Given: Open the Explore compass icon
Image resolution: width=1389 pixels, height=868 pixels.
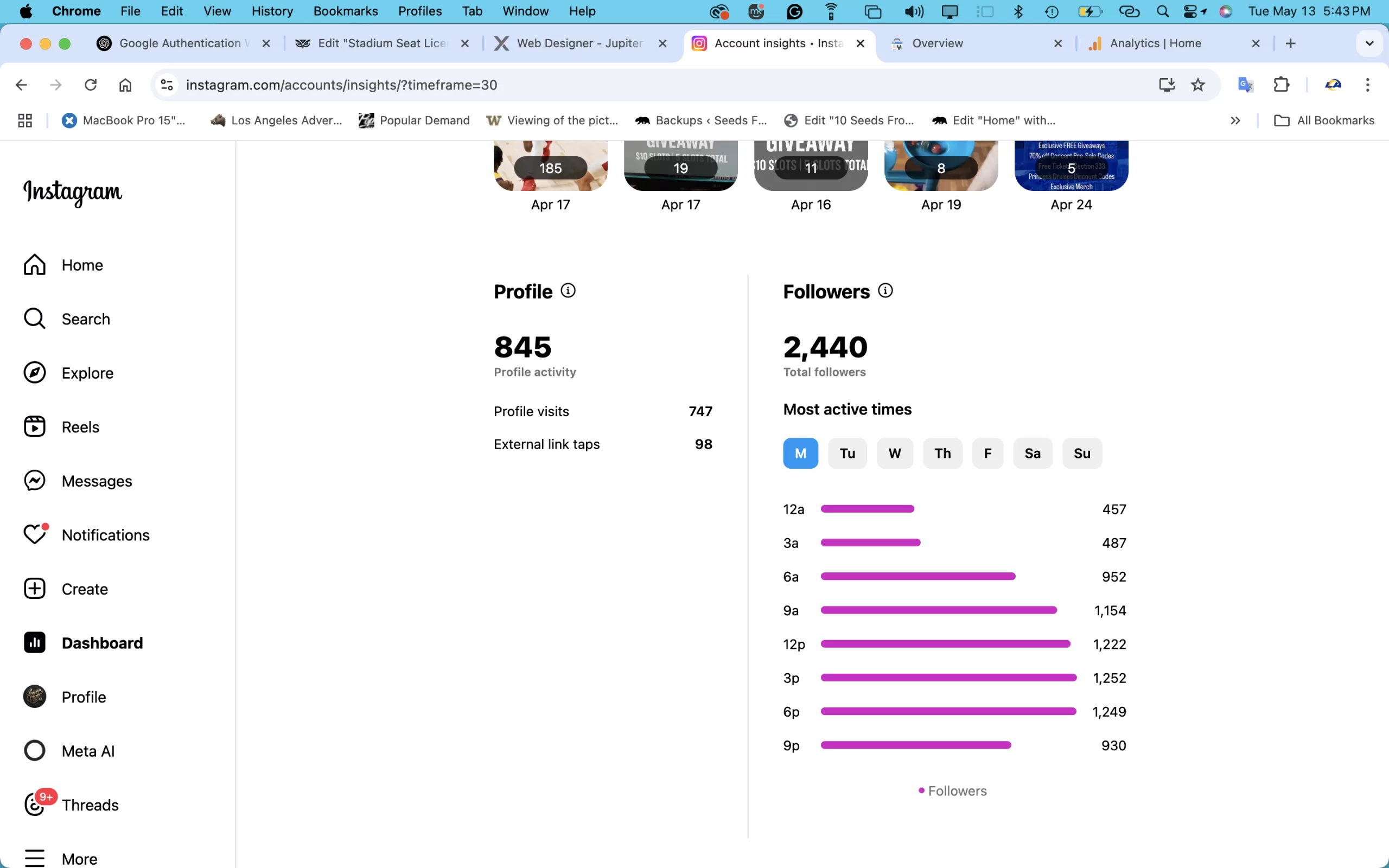Looking at the screenshot, I should pos(34,373).
